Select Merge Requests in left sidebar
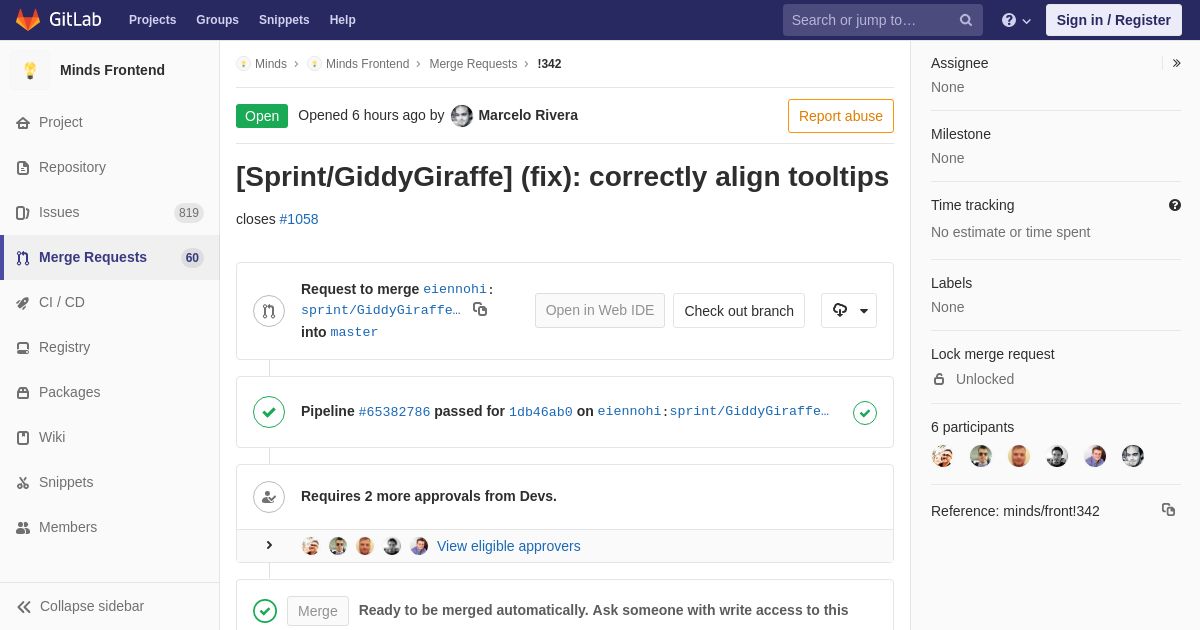This screenshot has width=1200, height=630. pos(92,257)
